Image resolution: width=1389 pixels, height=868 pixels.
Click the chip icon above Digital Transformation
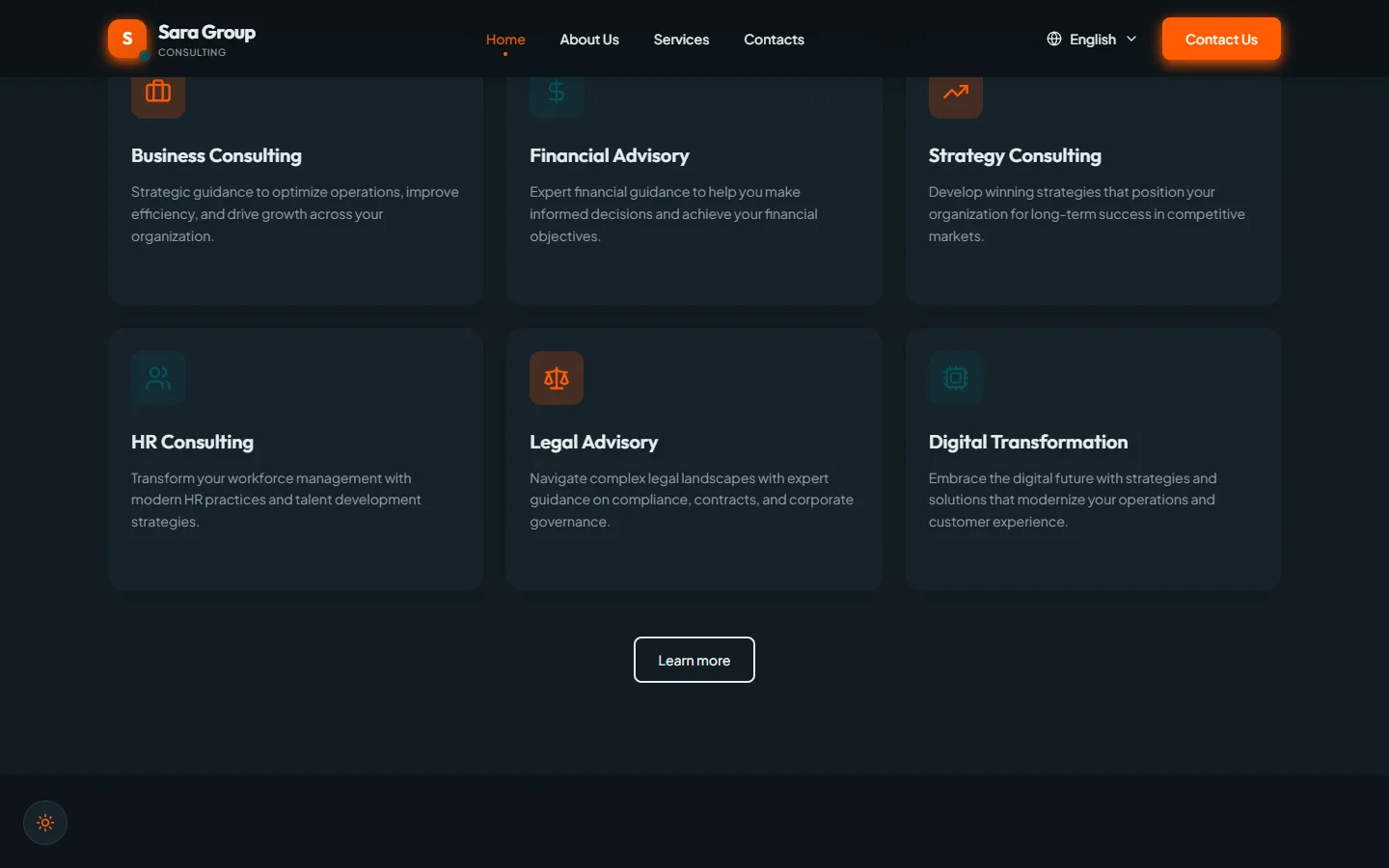[956, 378]
